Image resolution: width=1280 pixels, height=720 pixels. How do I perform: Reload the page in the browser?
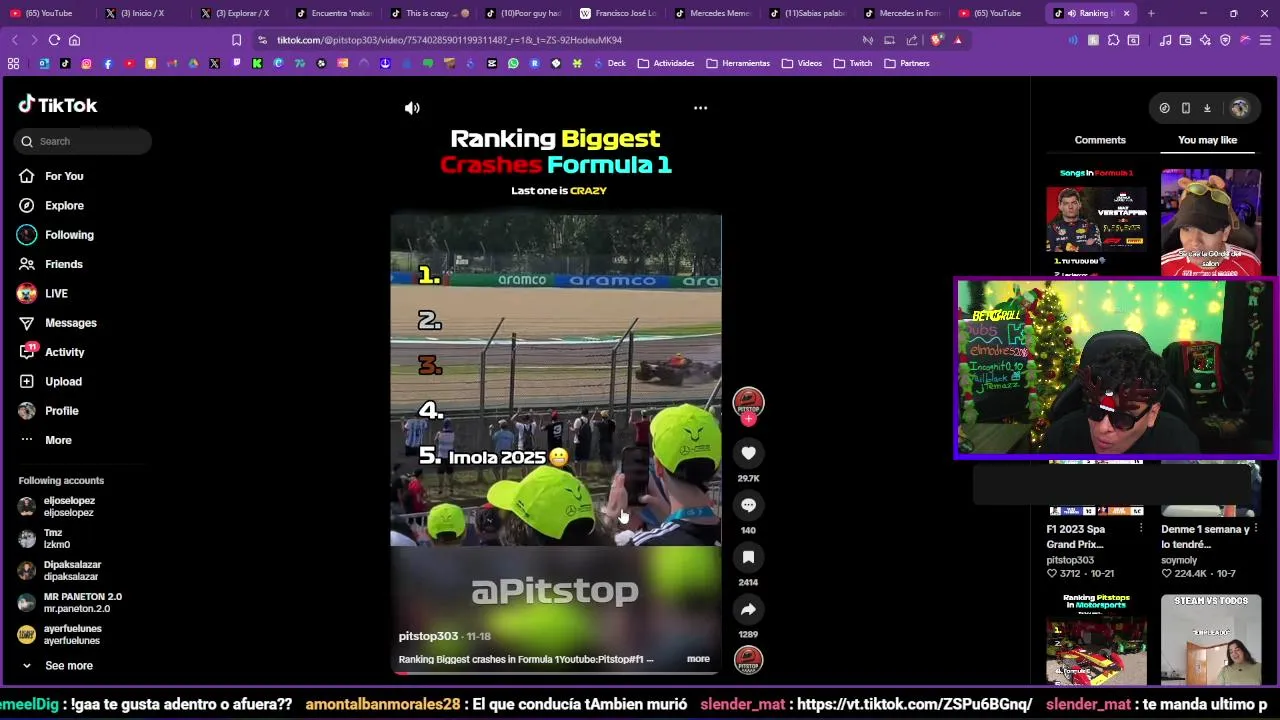[x=54, y=40]
